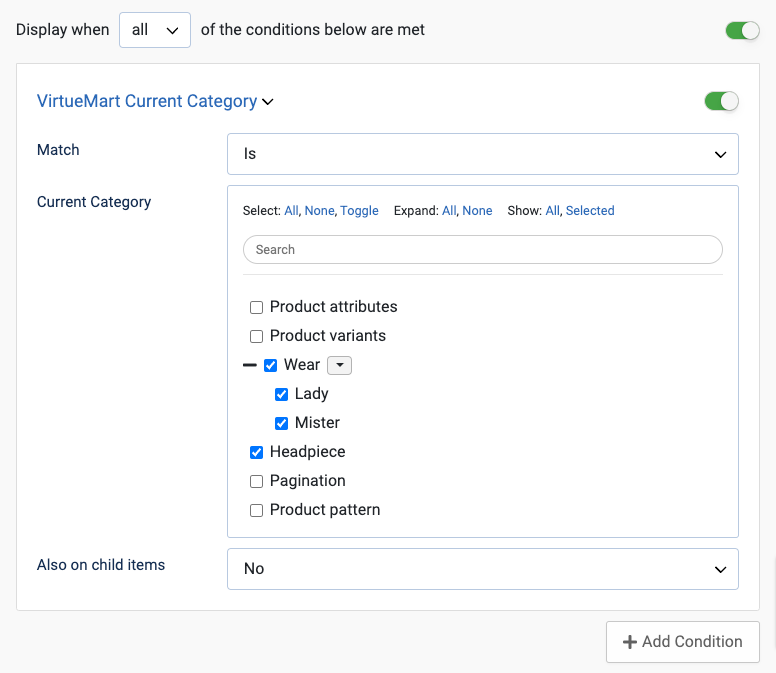
Task: Click the Lady category label
Action: tap(311, 394)
